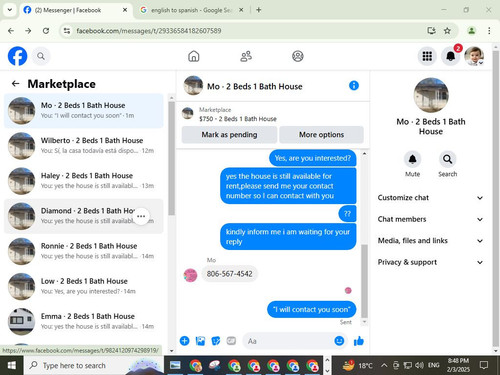Open clock showing 8:48 PM

458,365
